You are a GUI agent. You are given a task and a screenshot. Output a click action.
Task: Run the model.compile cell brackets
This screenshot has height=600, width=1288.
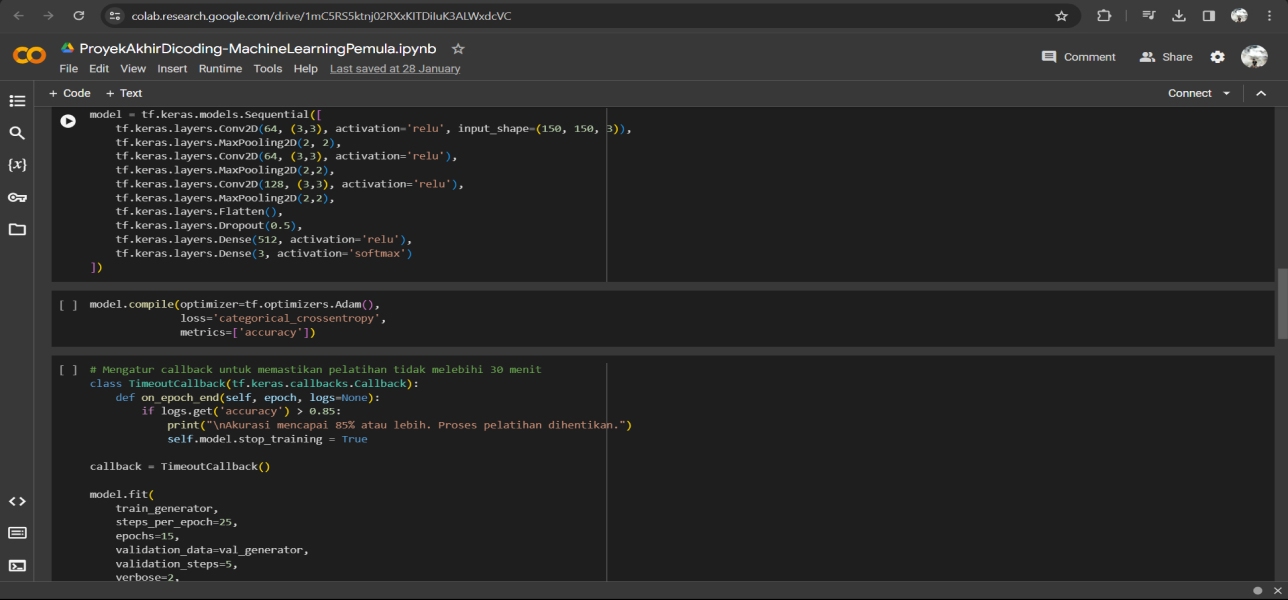click(67, 305)
